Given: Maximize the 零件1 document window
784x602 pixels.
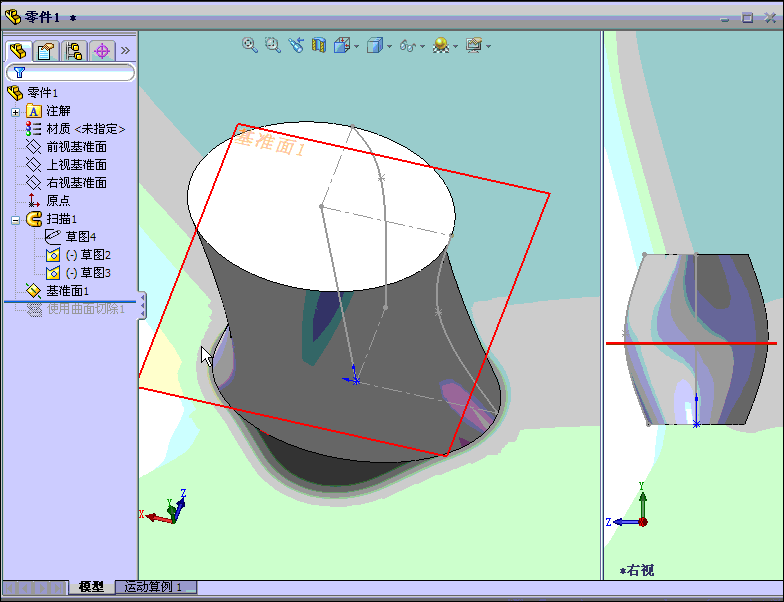Looking at the screenshot, I should pos(747,18).
